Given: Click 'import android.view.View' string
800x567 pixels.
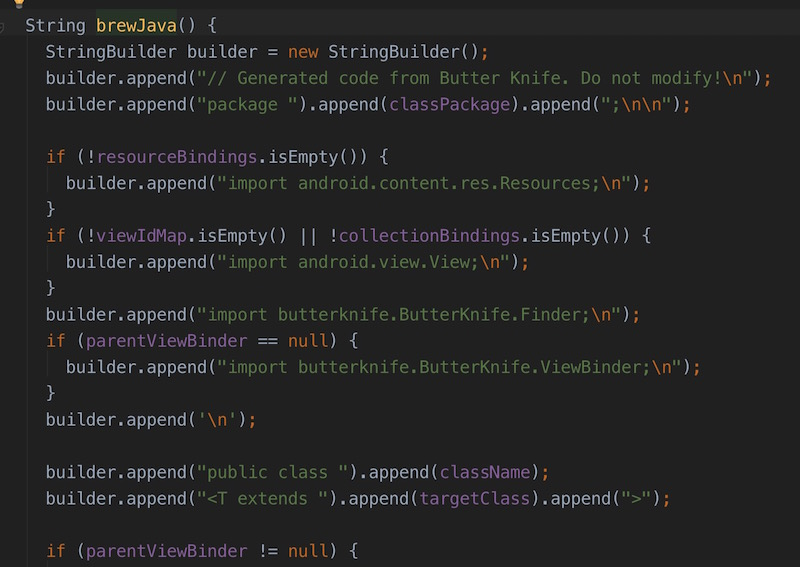Looking at the screenshot, I should 364,262.
